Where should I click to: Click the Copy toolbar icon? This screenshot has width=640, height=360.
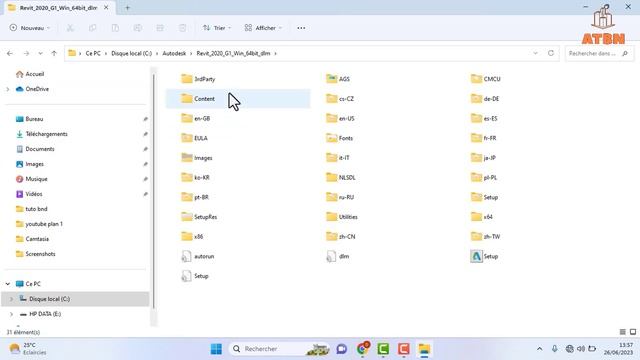93,28
